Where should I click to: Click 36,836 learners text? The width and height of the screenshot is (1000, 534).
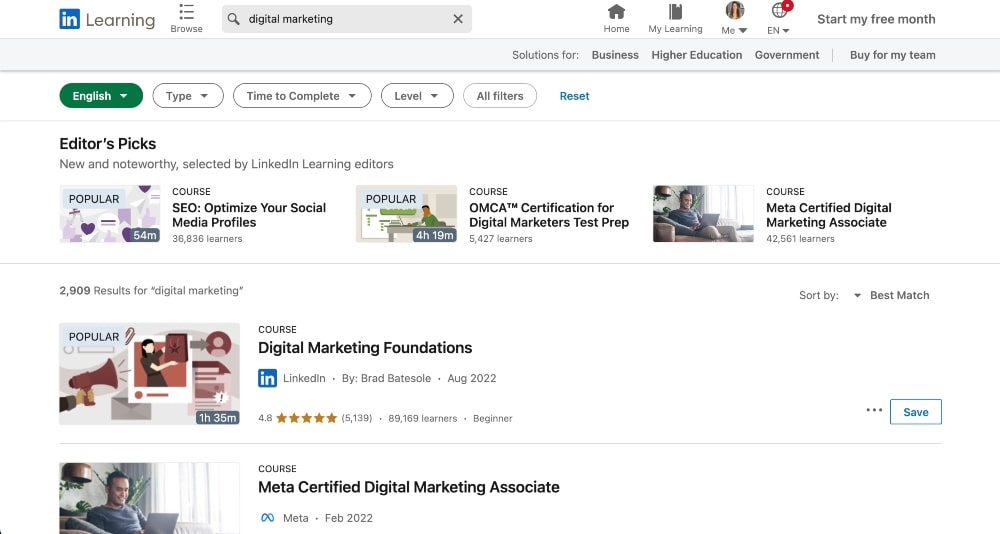pyautogui.click(x=207, y=239)
